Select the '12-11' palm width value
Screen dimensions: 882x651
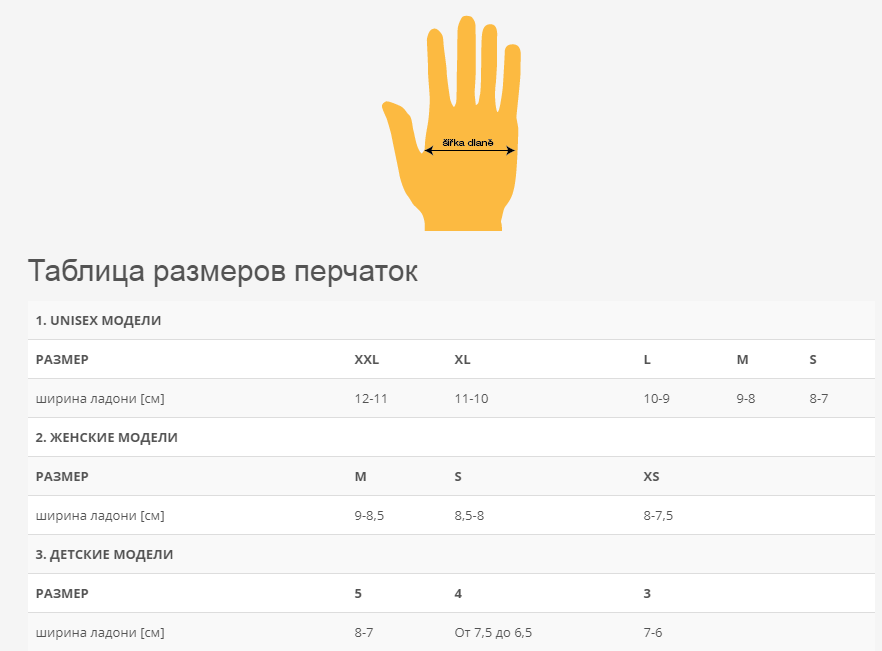[371, 398]
